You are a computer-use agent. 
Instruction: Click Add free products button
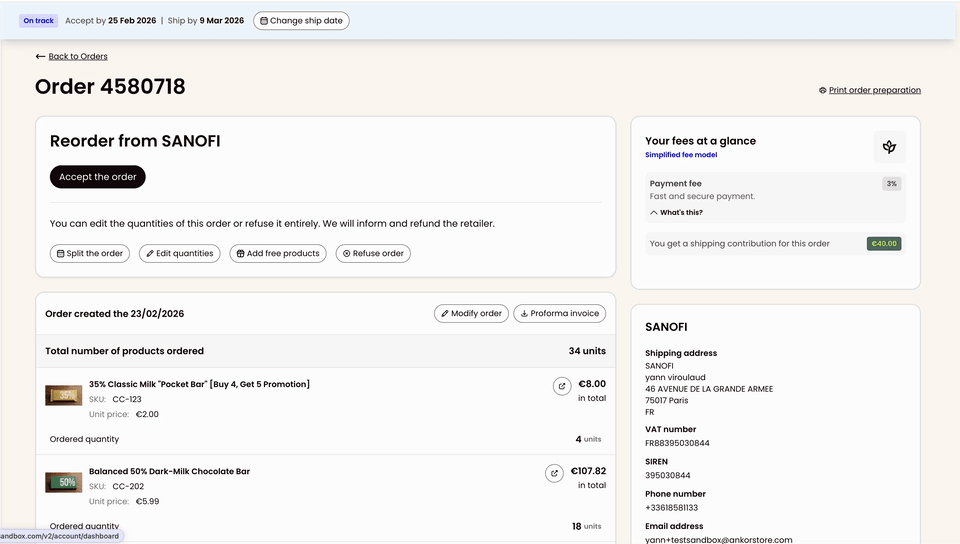(x=278, y=253)
